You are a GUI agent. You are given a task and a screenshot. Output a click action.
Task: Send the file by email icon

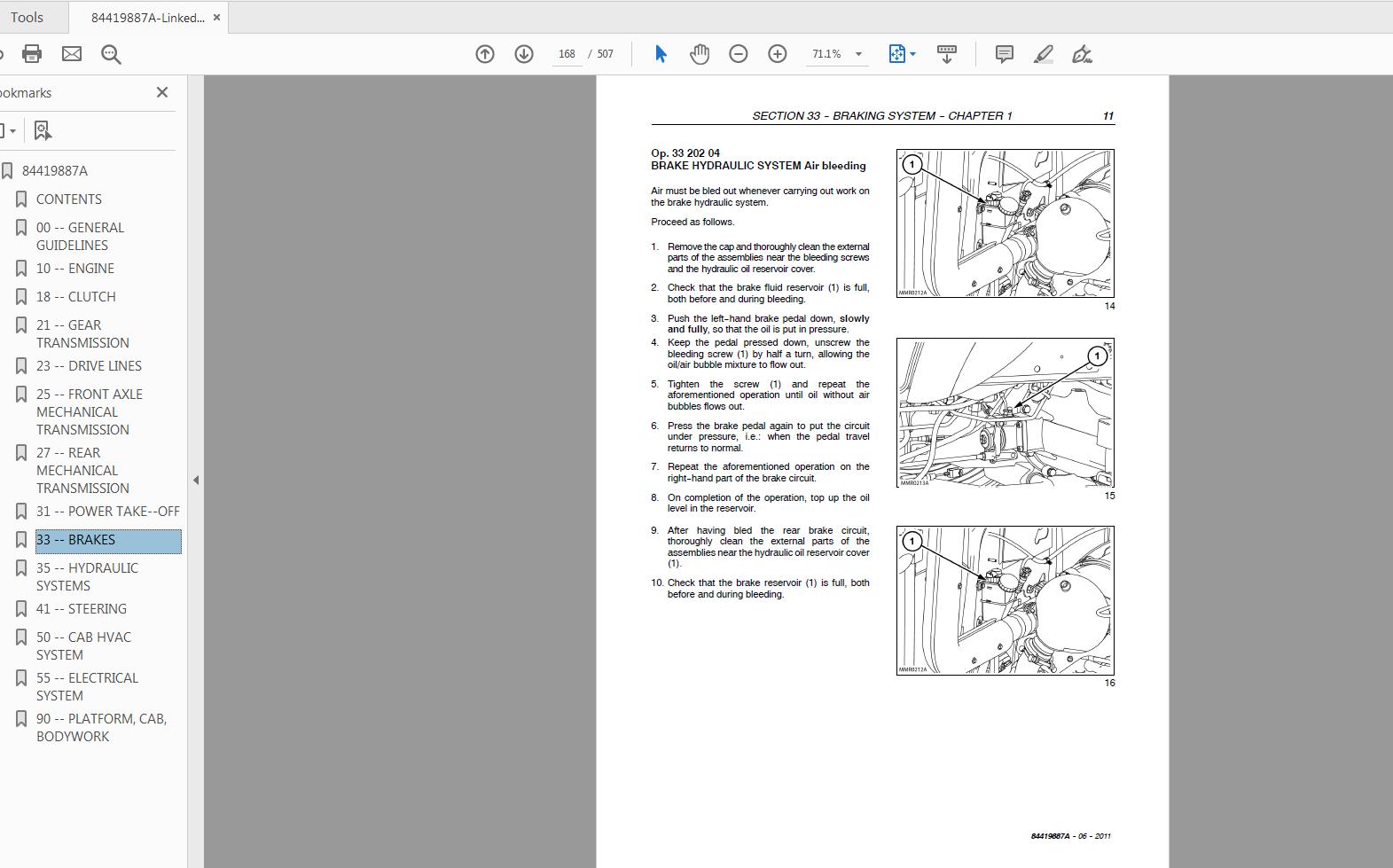(72, 54)
